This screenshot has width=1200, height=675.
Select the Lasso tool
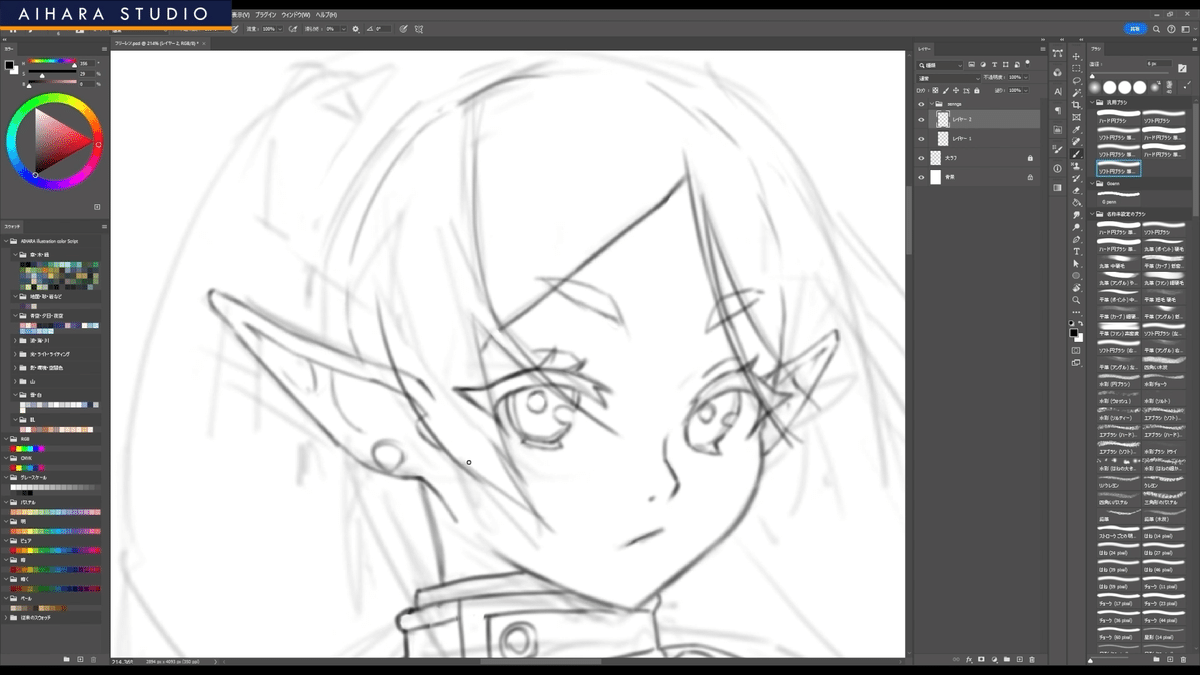click(x=1076, y=81)
